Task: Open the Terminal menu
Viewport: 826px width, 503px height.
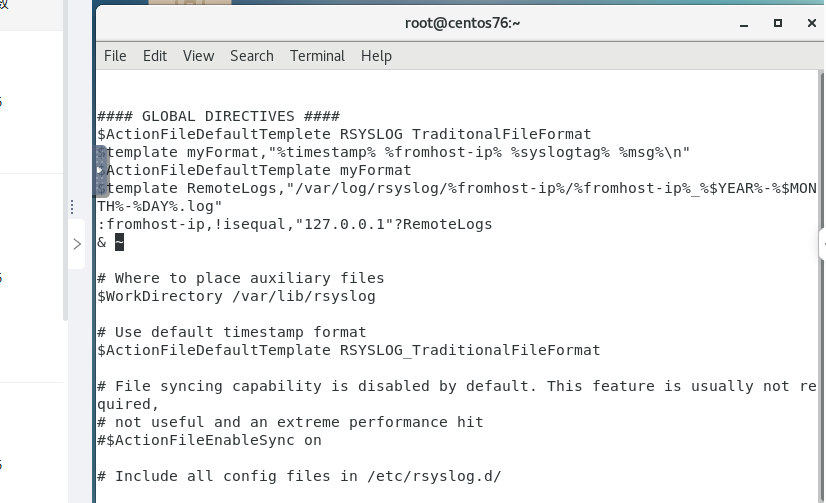Action: pos(317,56)
